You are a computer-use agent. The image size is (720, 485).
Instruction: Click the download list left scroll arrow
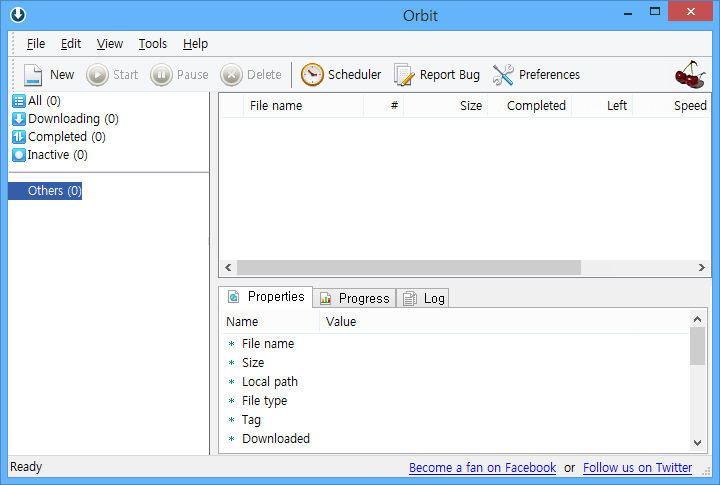pos(228,267)
